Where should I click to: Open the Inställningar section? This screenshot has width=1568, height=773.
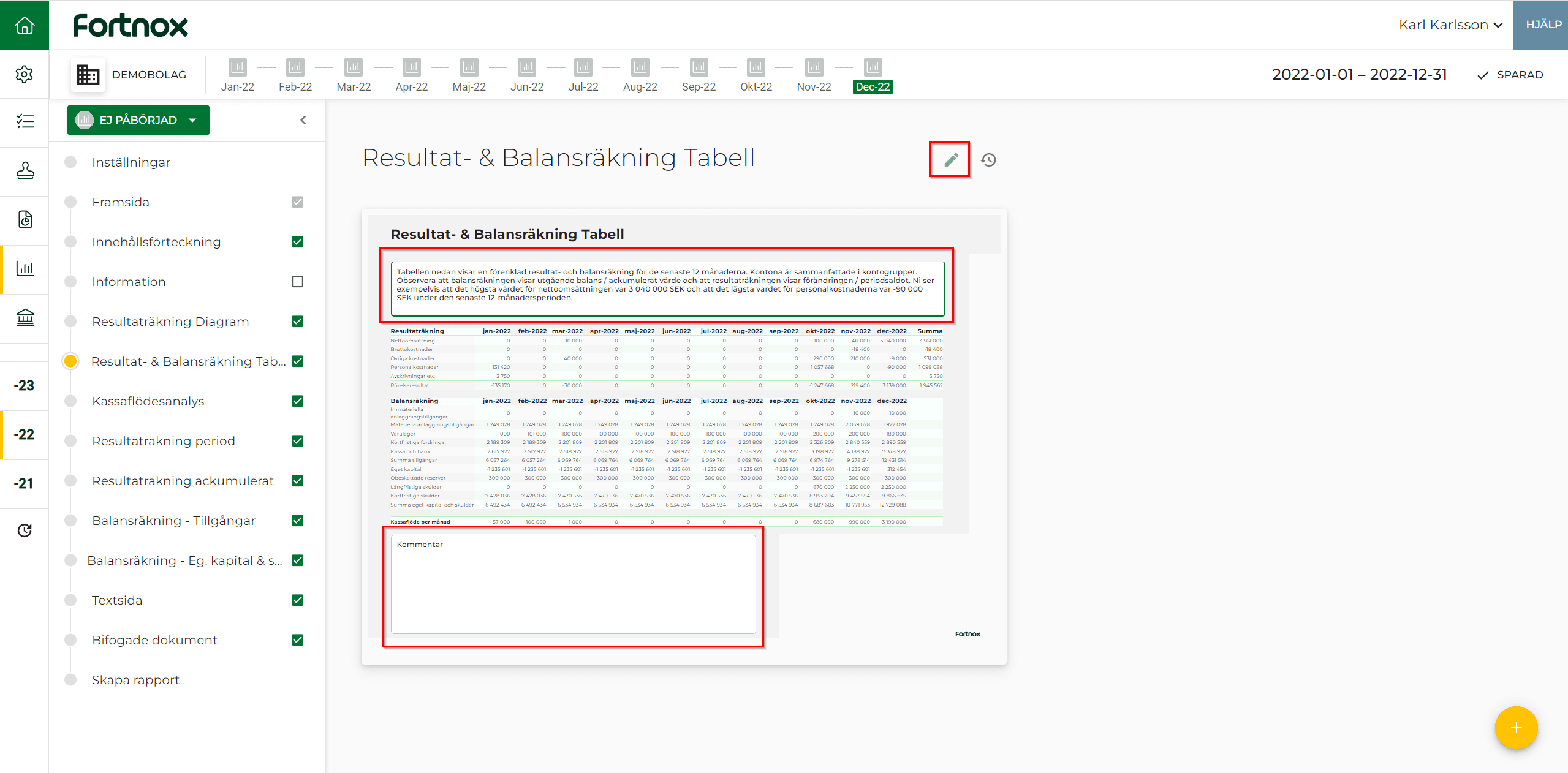click(x=131, y=162)
